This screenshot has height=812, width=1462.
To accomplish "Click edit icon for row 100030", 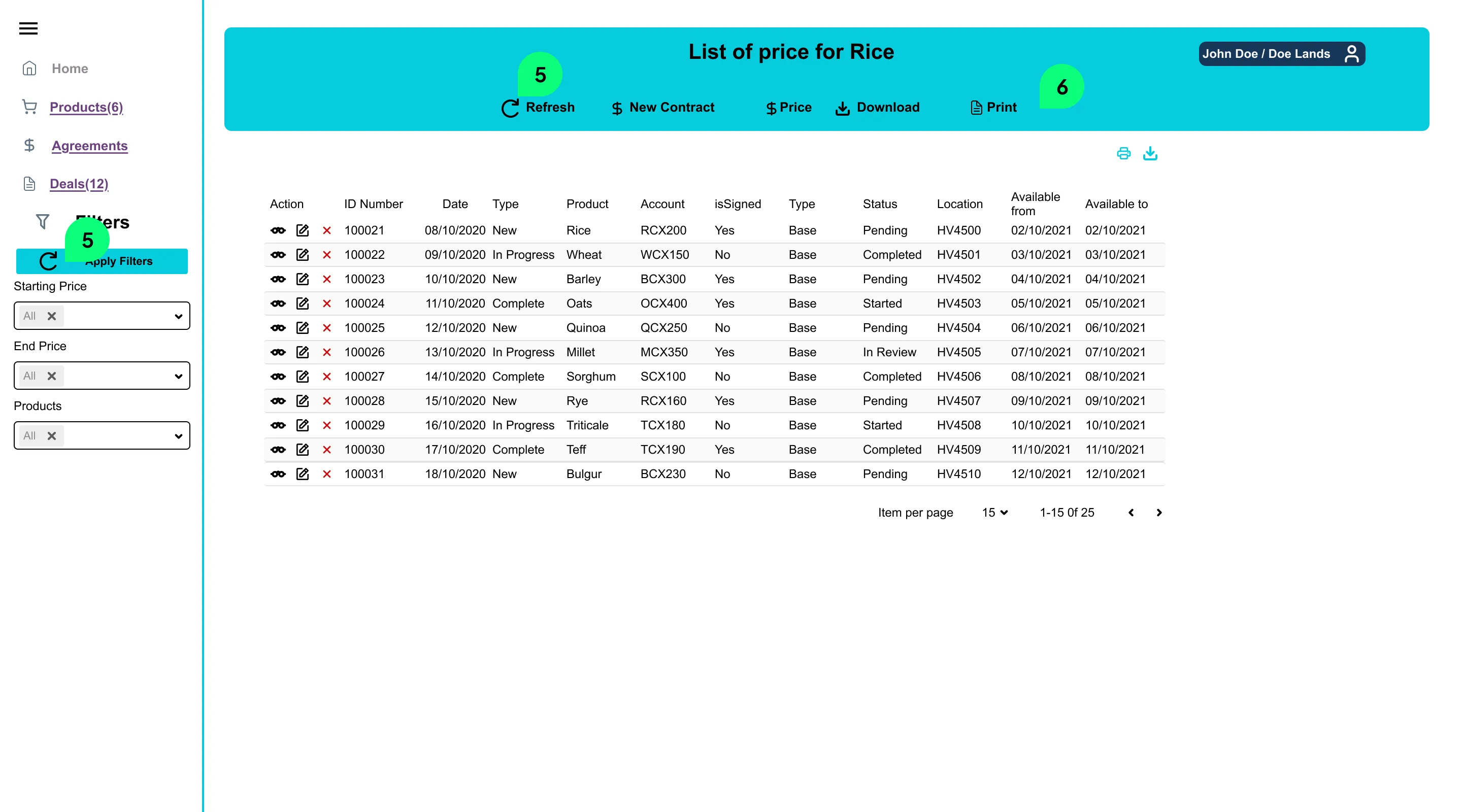I will click(x=303, y=450).
